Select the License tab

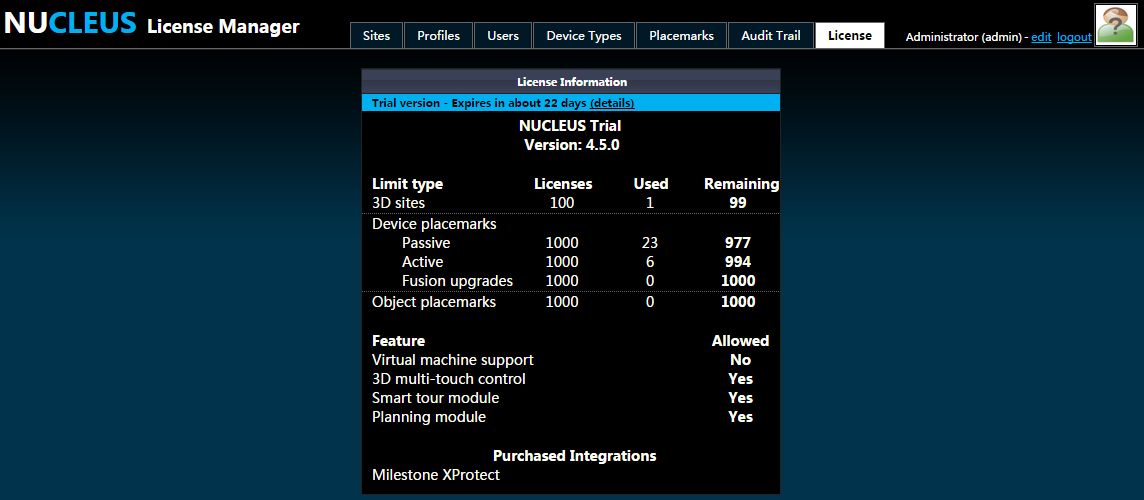[x=849, y=36]
